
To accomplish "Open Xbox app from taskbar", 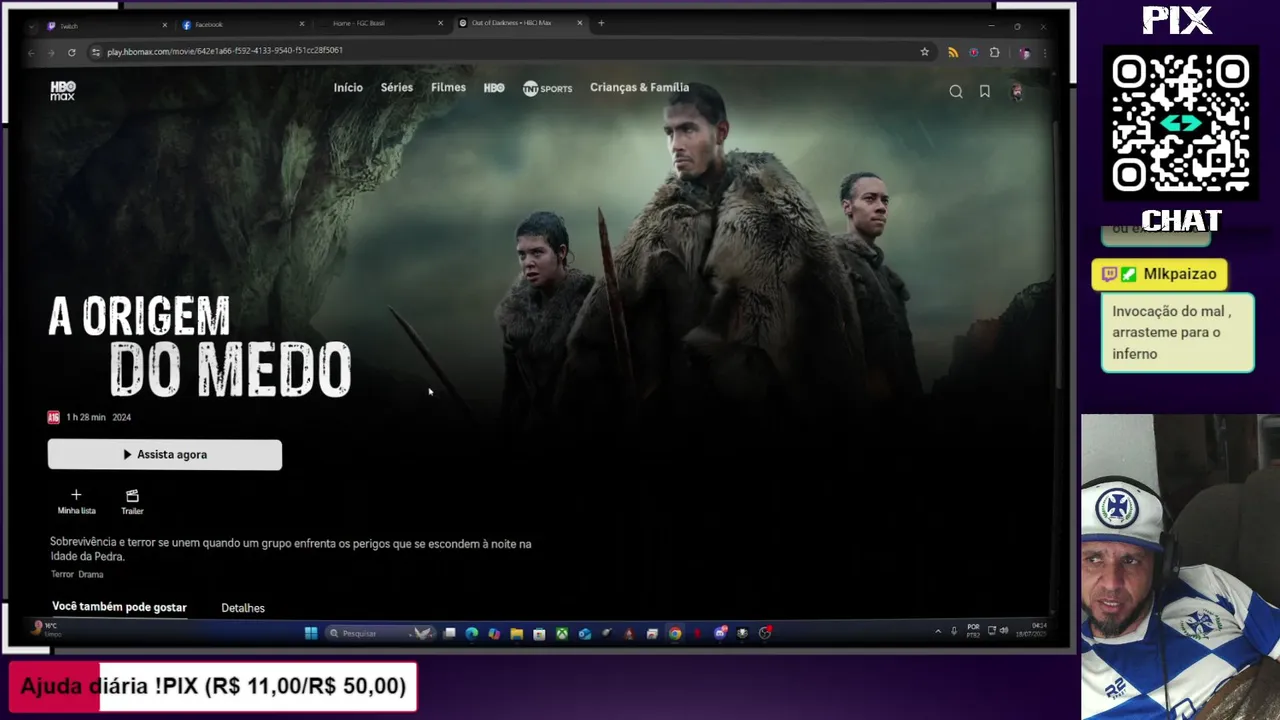I will 562,633.
